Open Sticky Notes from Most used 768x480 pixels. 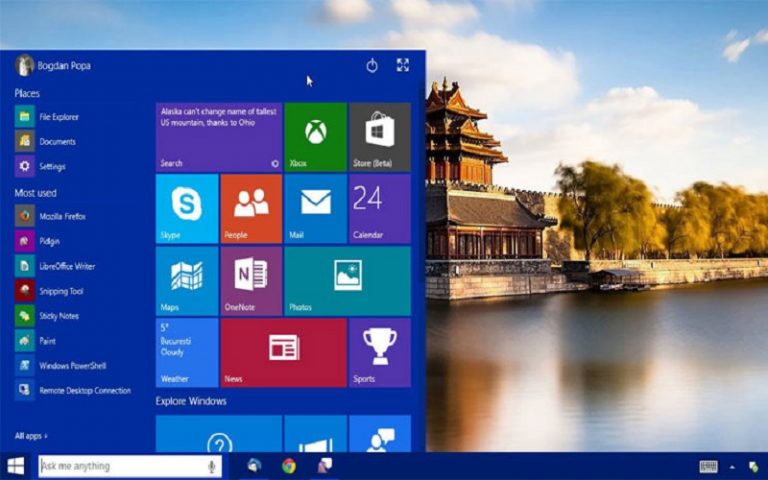(47, 316)
